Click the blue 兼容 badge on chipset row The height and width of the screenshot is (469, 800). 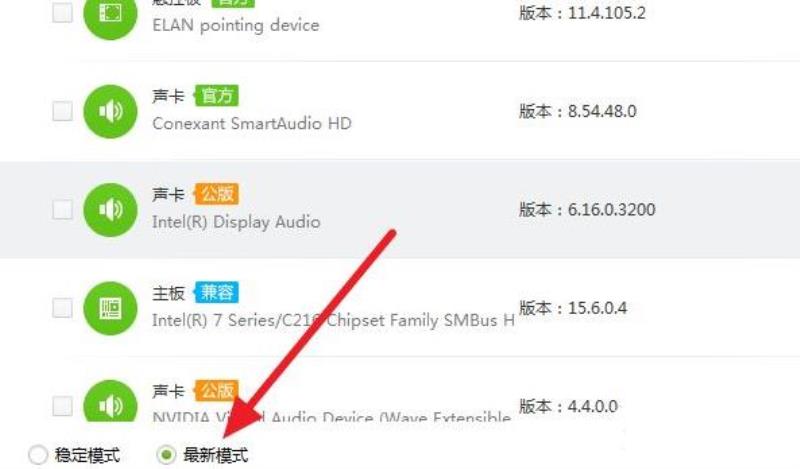click(216, 292)
